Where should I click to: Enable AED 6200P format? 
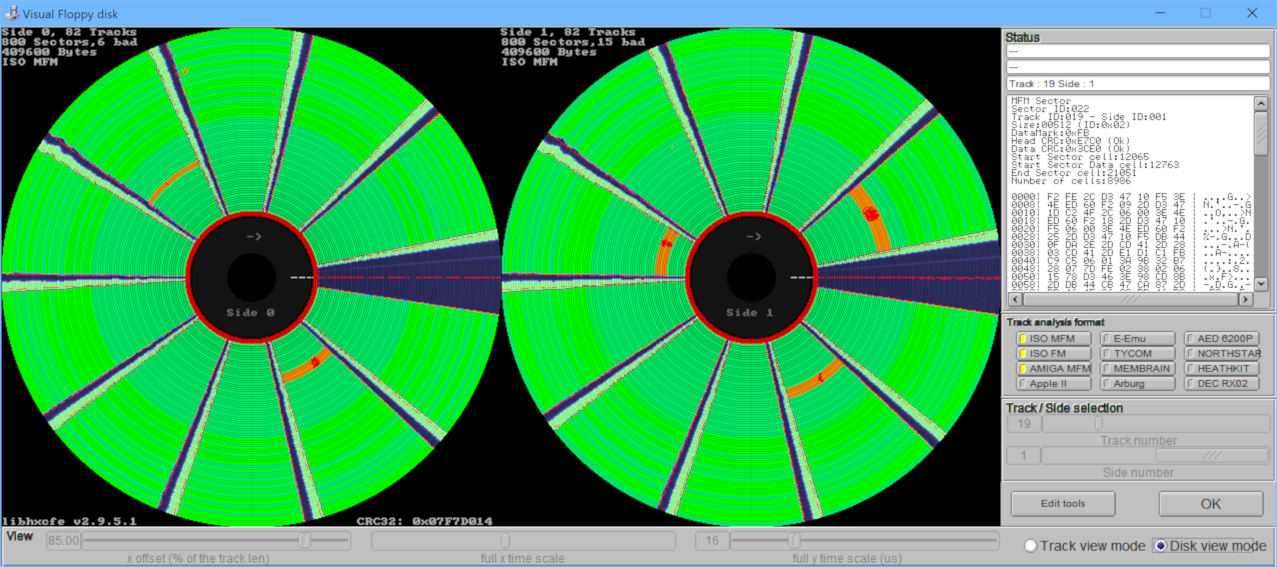1222,338
